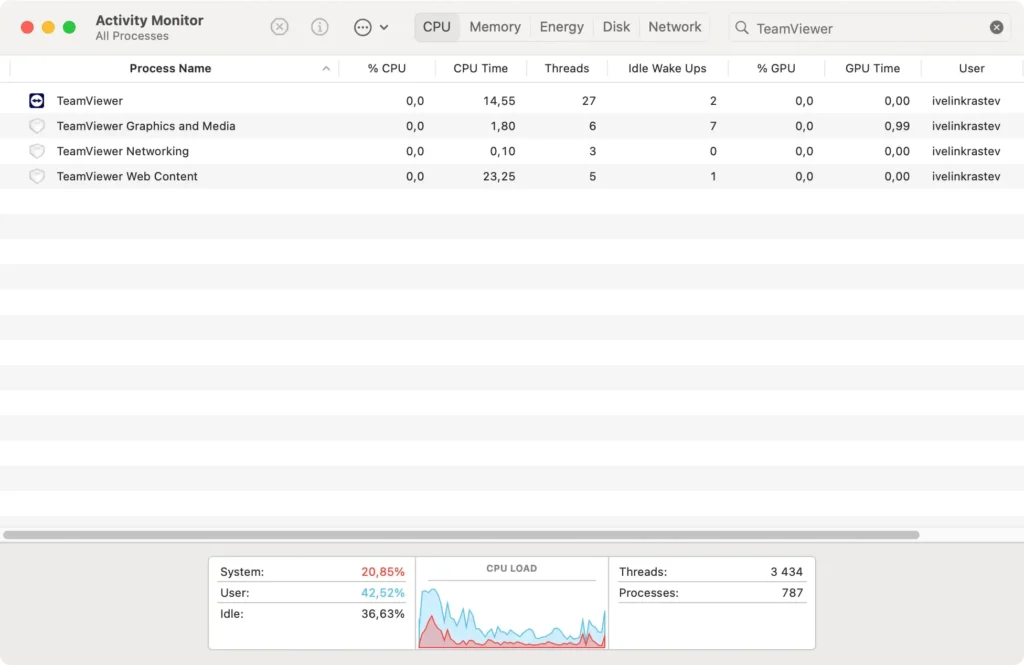
Task: Select TeamViewer Web Content process
Action: click(x=512, y=176)
